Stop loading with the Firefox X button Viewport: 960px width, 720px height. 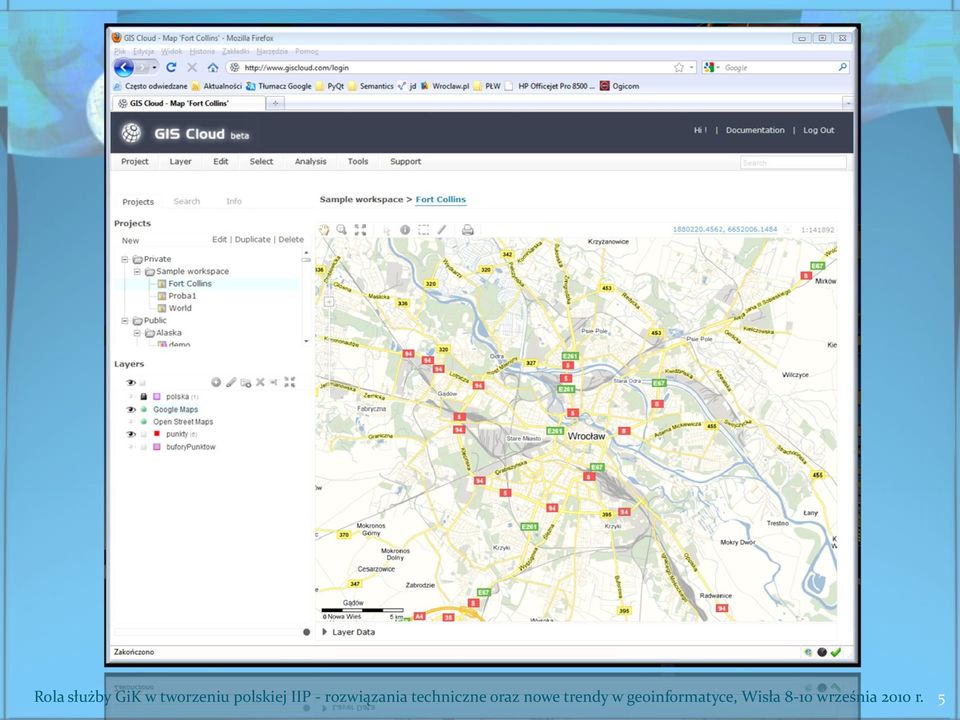coord(192,67)
